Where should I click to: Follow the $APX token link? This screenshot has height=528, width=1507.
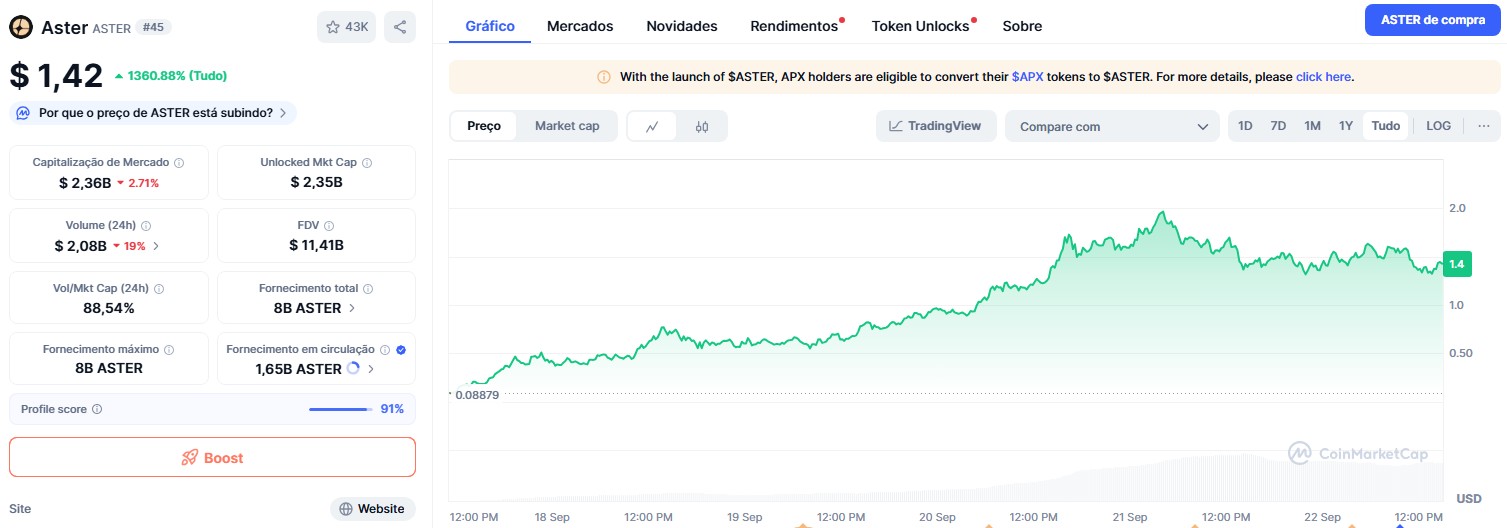[1027, 76]
